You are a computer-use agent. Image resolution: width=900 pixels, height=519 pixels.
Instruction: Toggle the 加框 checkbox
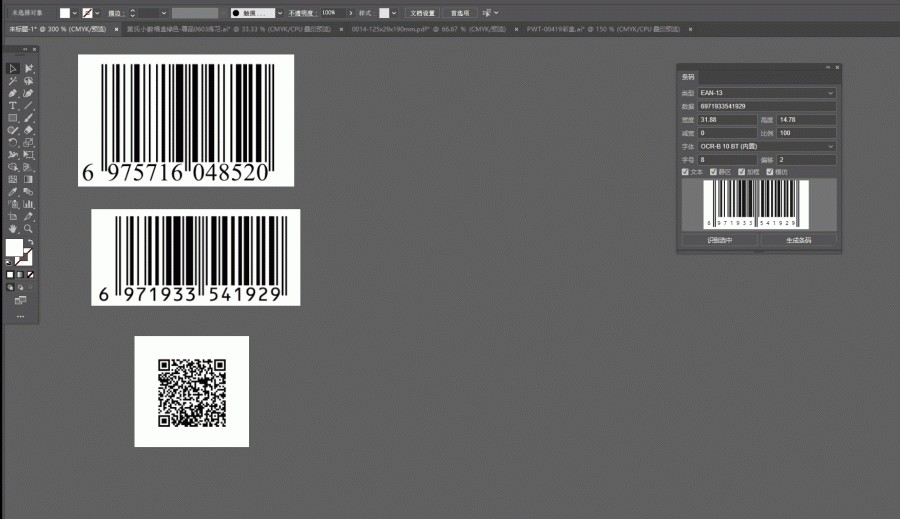(741, 172)
